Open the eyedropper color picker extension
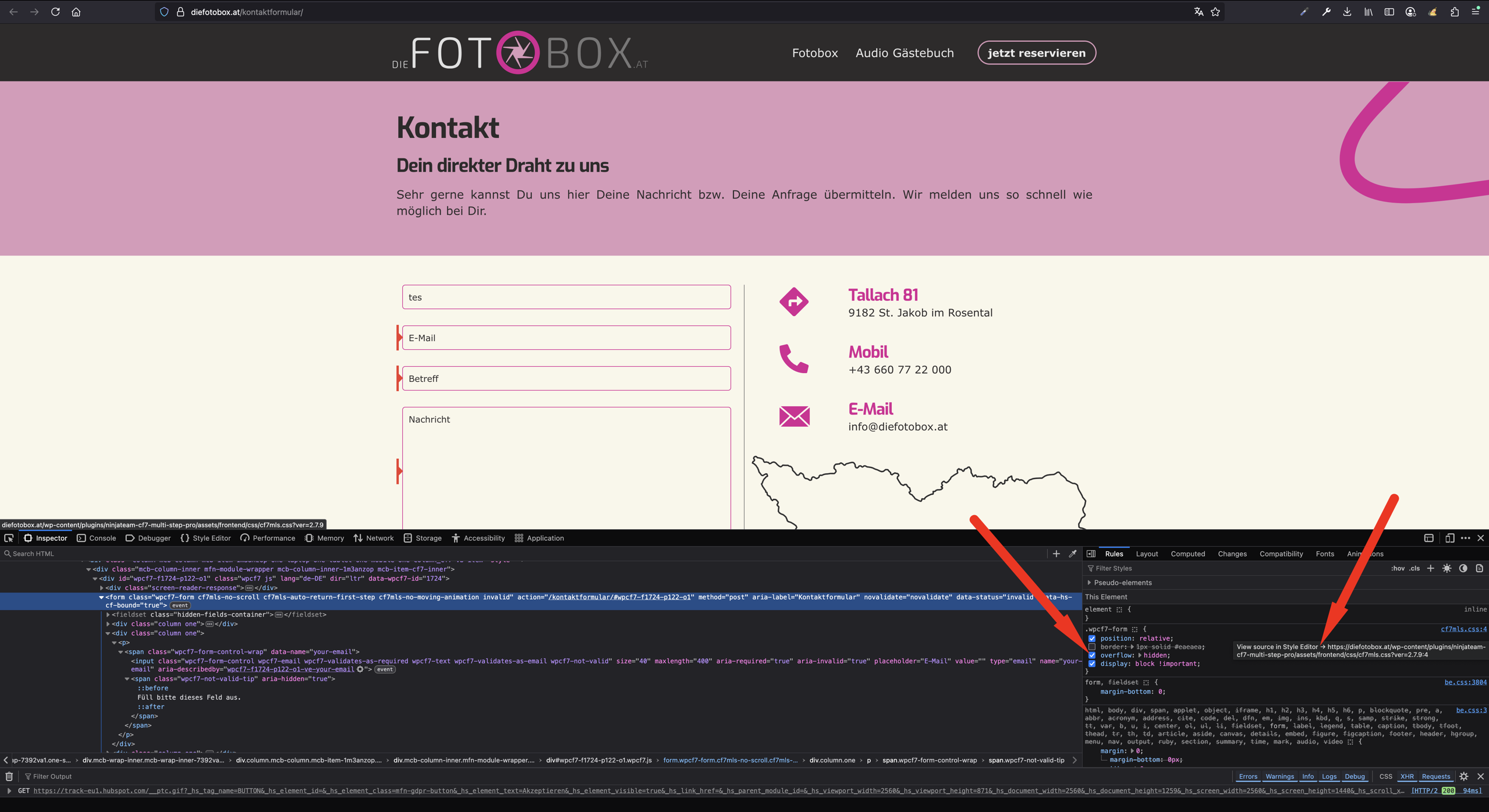Image resolution: width=1489 pixels, height=812 pixels. pyautogui.click(x=1304, y=12)
